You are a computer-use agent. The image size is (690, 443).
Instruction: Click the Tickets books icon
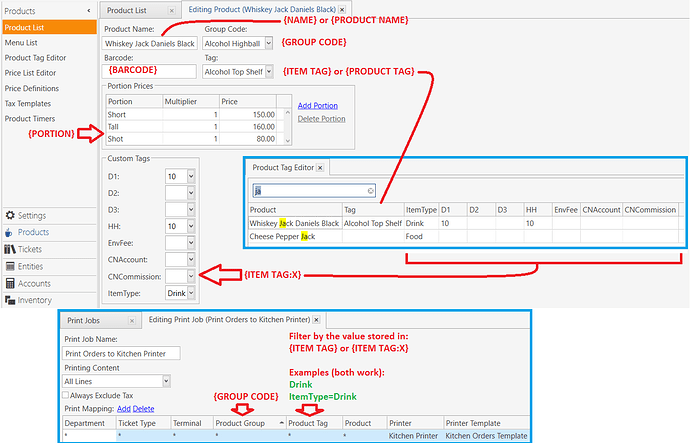tap(10, 249)
